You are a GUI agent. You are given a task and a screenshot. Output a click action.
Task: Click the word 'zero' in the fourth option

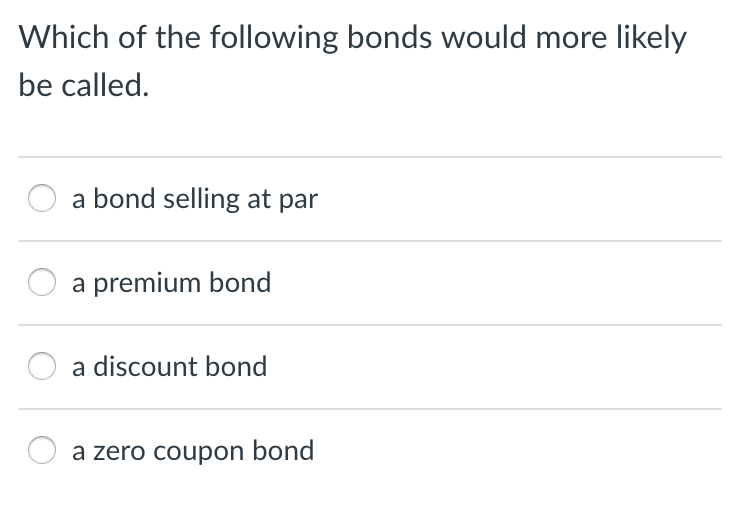tap(119, 452)
